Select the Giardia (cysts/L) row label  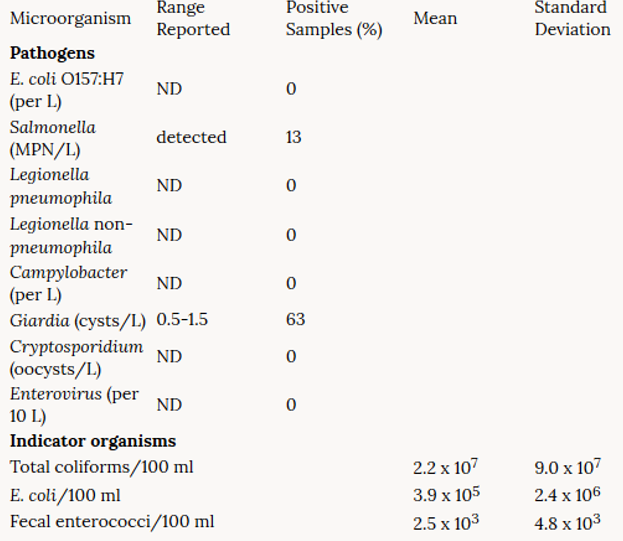(x=78, y=320)
